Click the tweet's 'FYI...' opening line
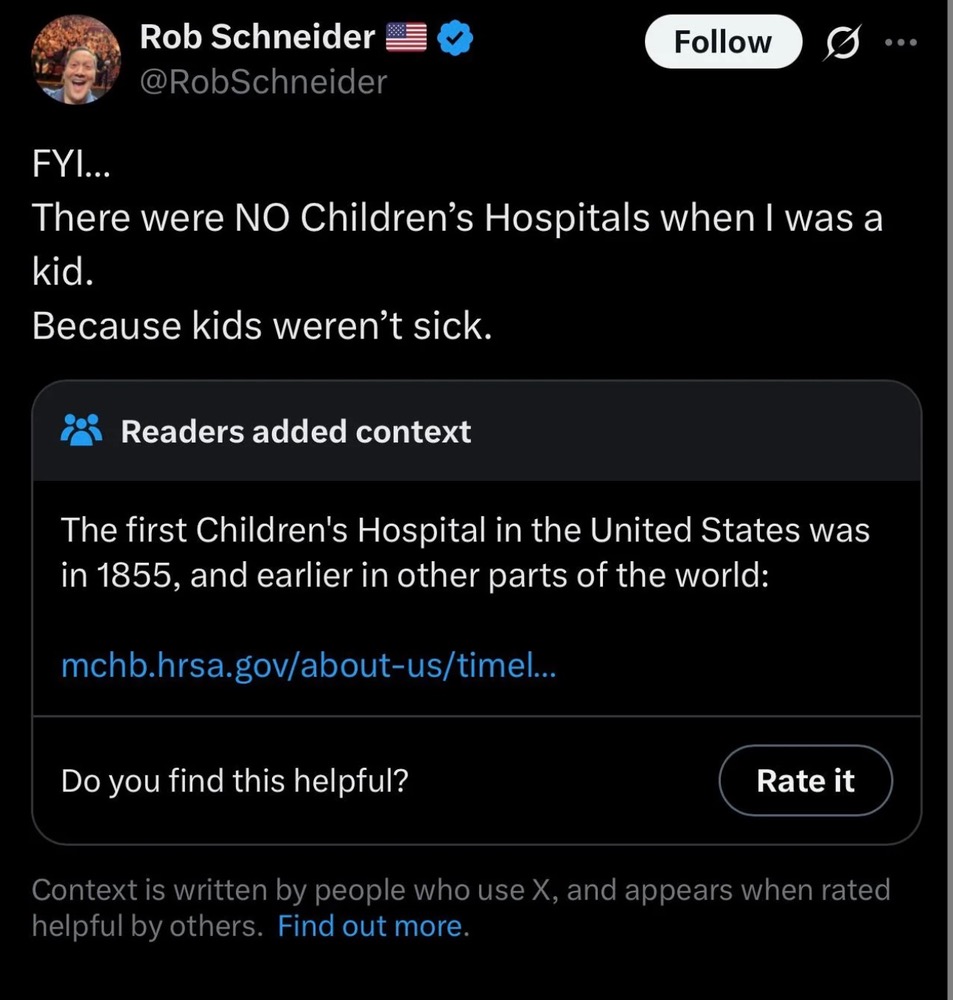The width and height of the screenshot is (953, 1000). (73, 164)
